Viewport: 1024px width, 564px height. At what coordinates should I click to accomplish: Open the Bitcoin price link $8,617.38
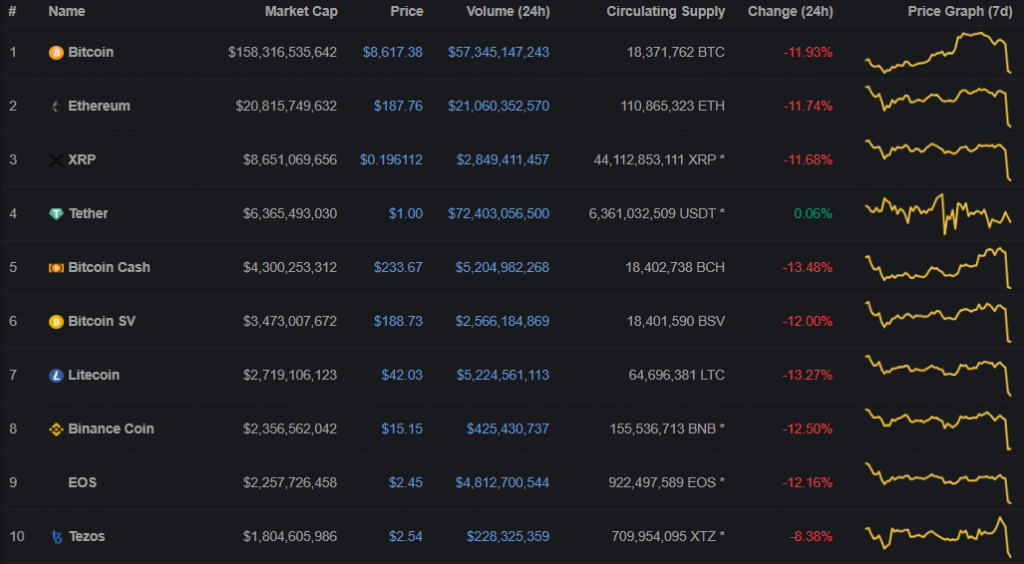(392, 52)
